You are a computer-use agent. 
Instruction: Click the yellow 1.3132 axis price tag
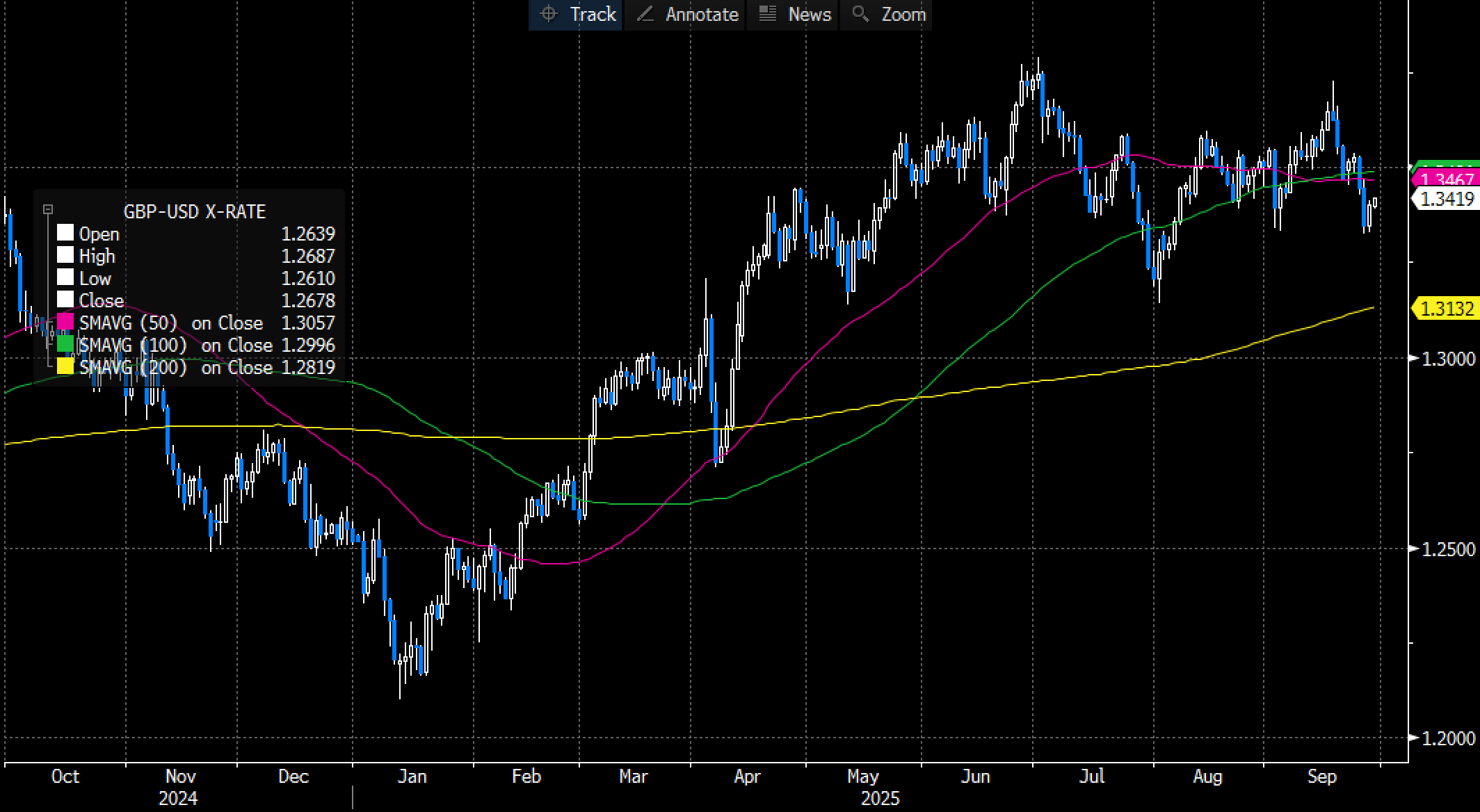tap(1447, 308)
